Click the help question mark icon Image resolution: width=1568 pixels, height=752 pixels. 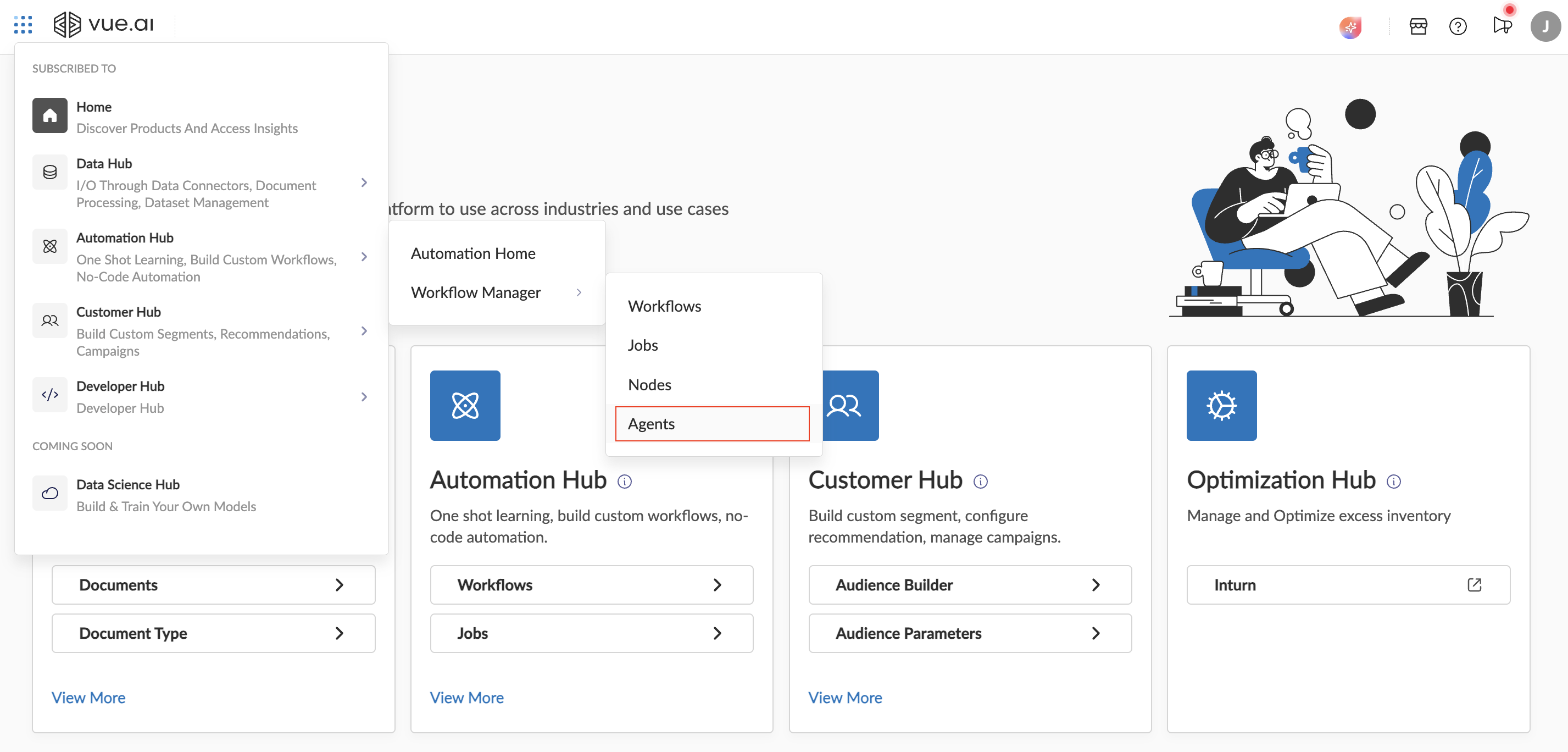1457,27
